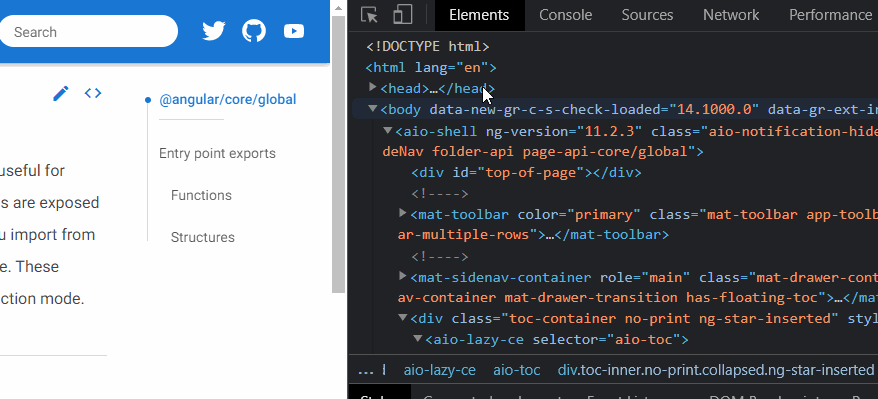Click the pencil edit icon
Image resolution: width=878 pixels, height=399 pixels.
(x=60, y=93)
